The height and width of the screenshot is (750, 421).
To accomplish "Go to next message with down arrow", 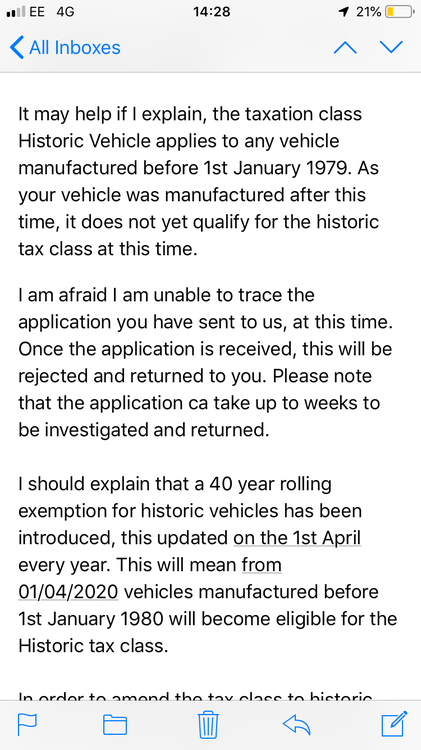I will 391,47.
